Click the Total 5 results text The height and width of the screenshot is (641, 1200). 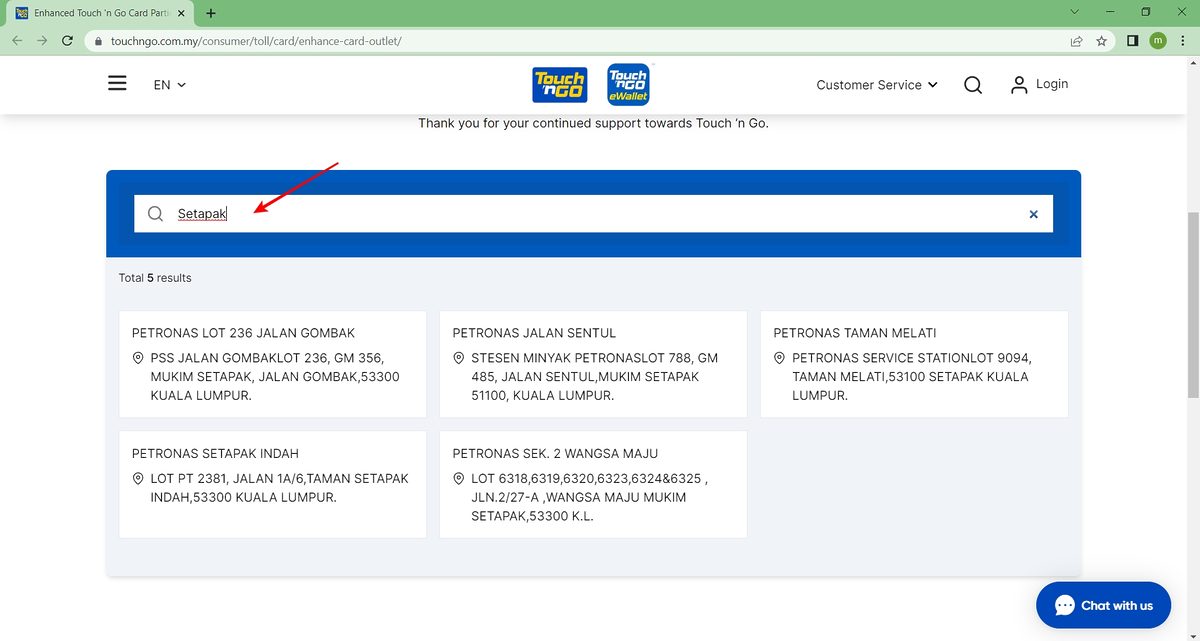(x=155, y=278)
